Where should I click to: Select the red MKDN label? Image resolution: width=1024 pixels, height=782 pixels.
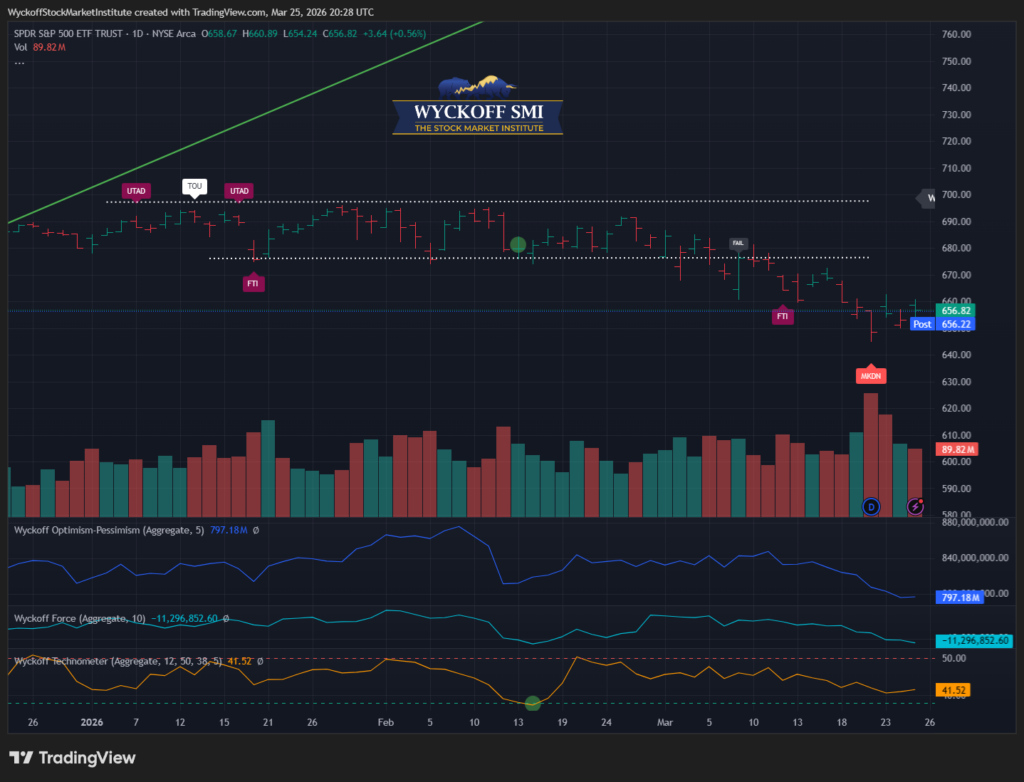click(871, 376)
